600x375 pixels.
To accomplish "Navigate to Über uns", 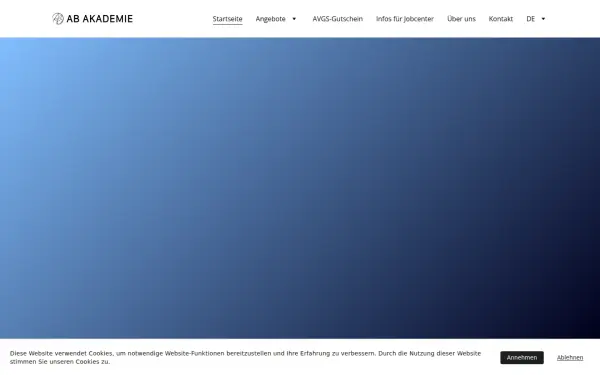I will pos(461,19).
